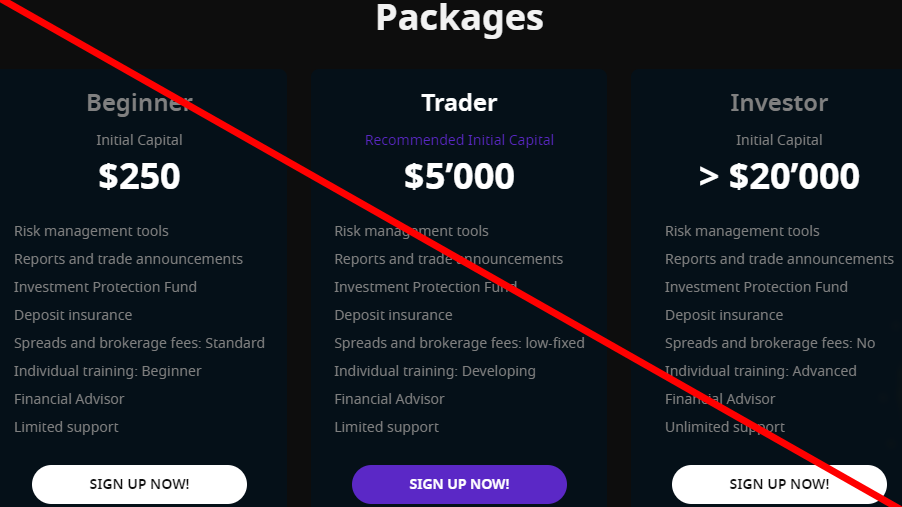Click Beginner's Spreads and brokerage fees: Standard
This screenshot has width=902, height=507.
click(x=139, y=343)
